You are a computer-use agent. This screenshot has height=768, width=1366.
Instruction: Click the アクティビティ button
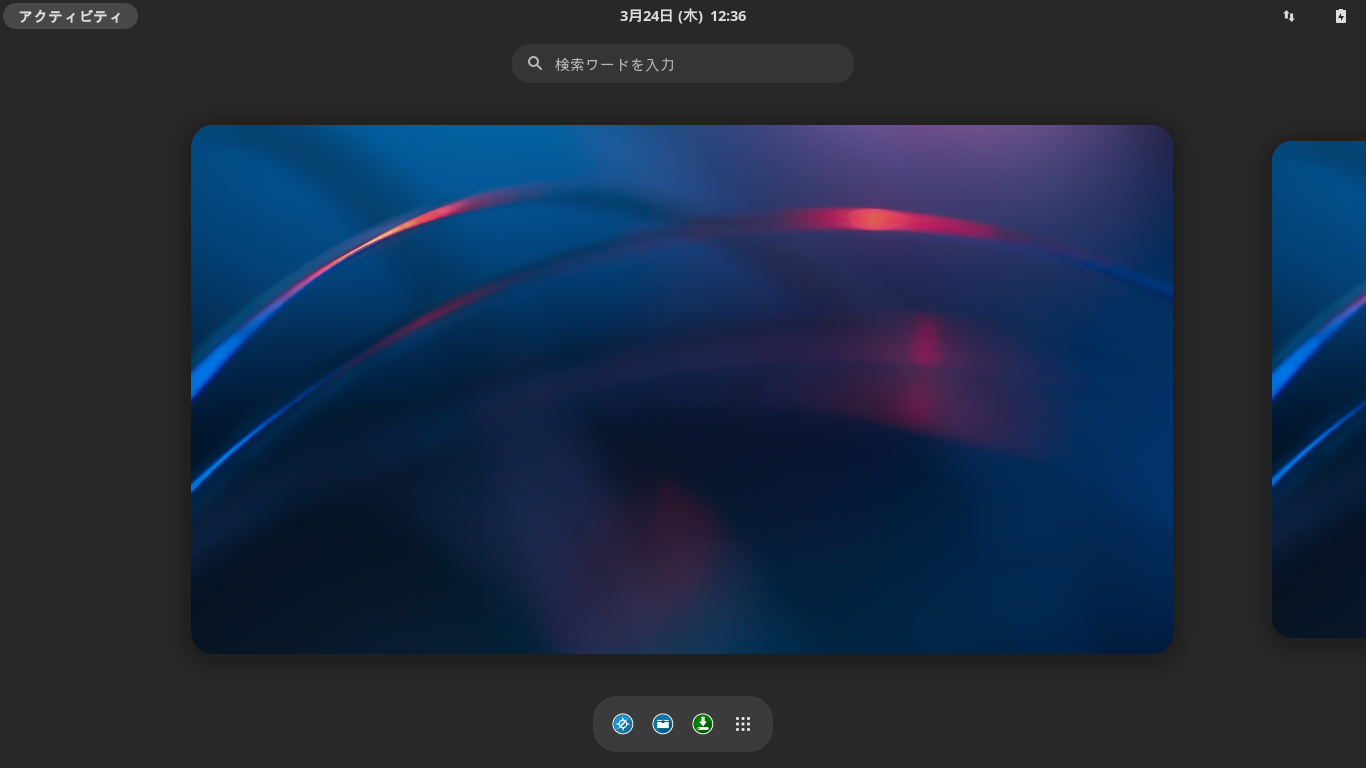(70, 16)
